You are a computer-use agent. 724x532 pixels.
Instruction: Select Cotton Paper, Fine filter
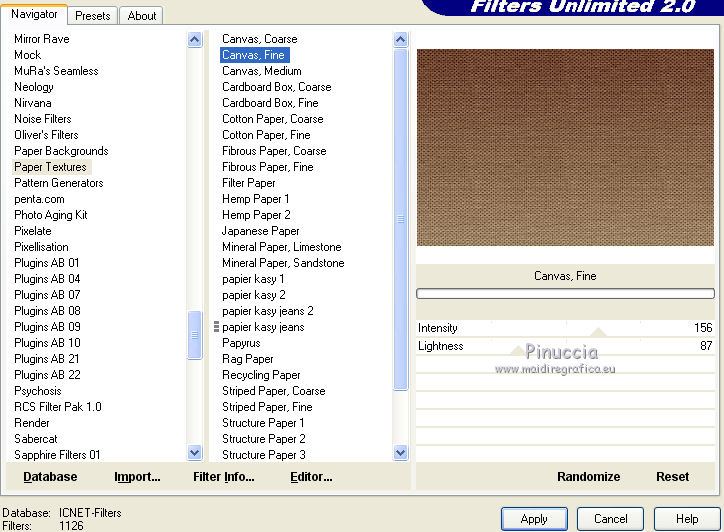[266, 135]
